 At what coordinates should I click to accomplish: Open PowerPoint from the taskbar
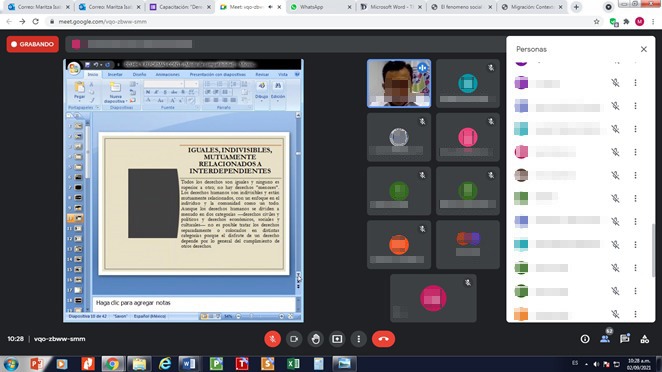(37, 364)
